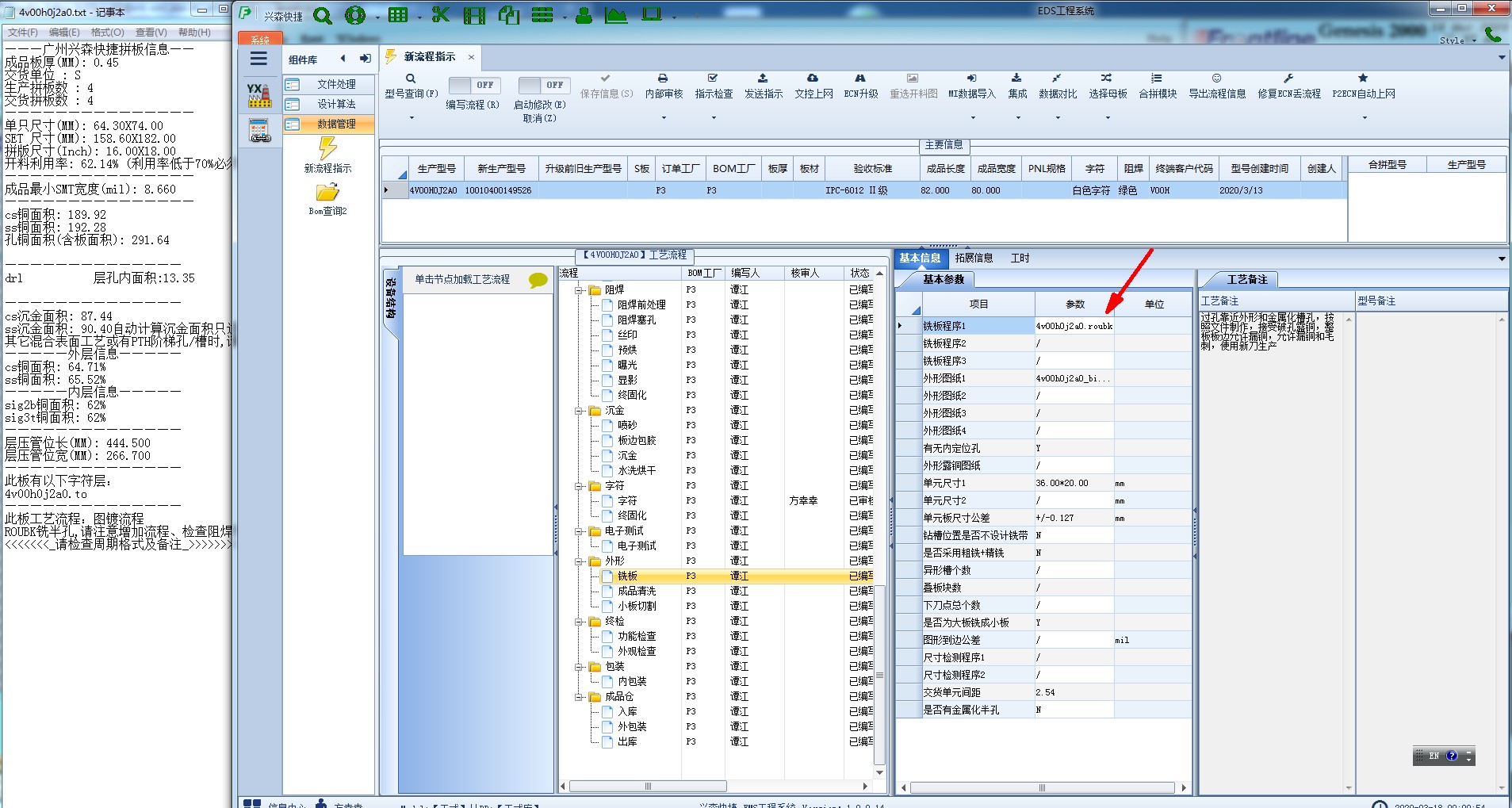This screenshot has width=1512, height=808.
Task: Collapse the 沉金 tree folder
Action: [x=580, y=411]
